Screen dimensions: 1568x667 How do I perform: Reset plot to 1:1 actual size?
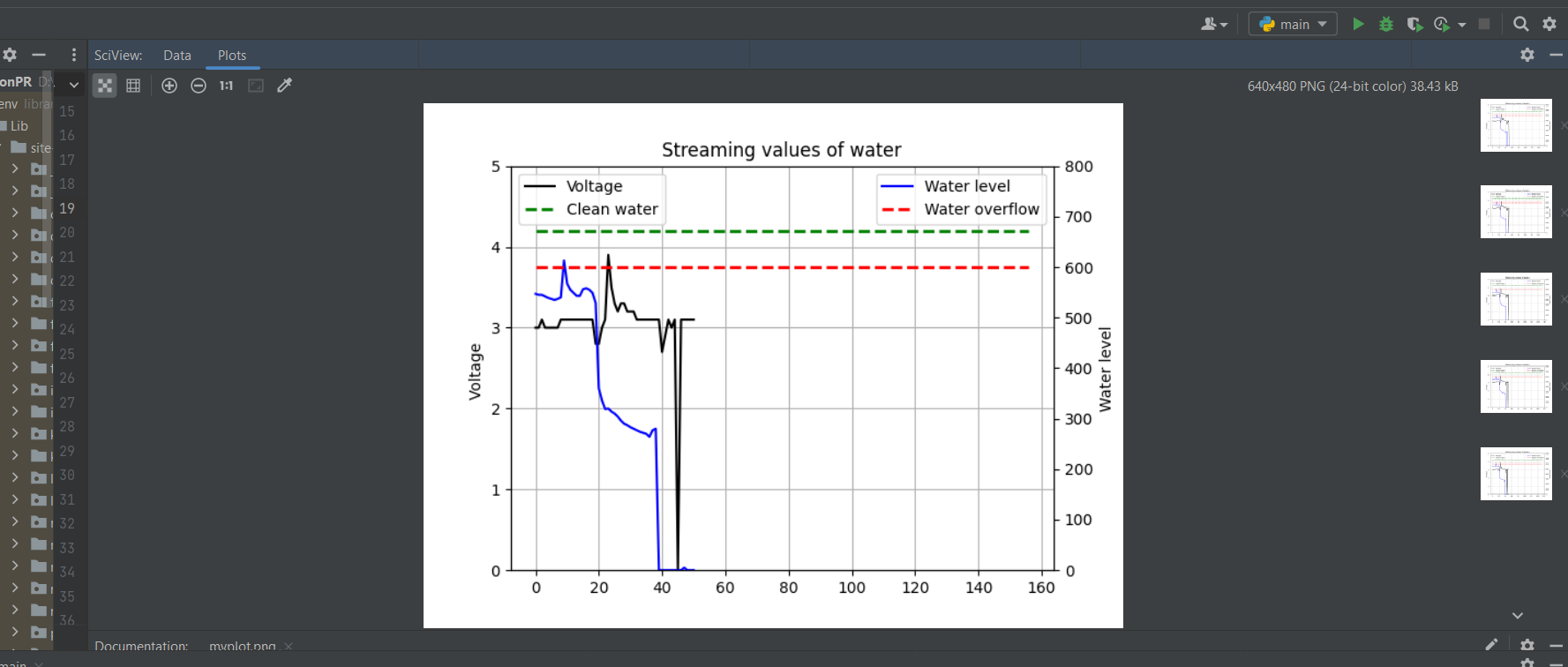pyautogui.click(x=227, y=86)
